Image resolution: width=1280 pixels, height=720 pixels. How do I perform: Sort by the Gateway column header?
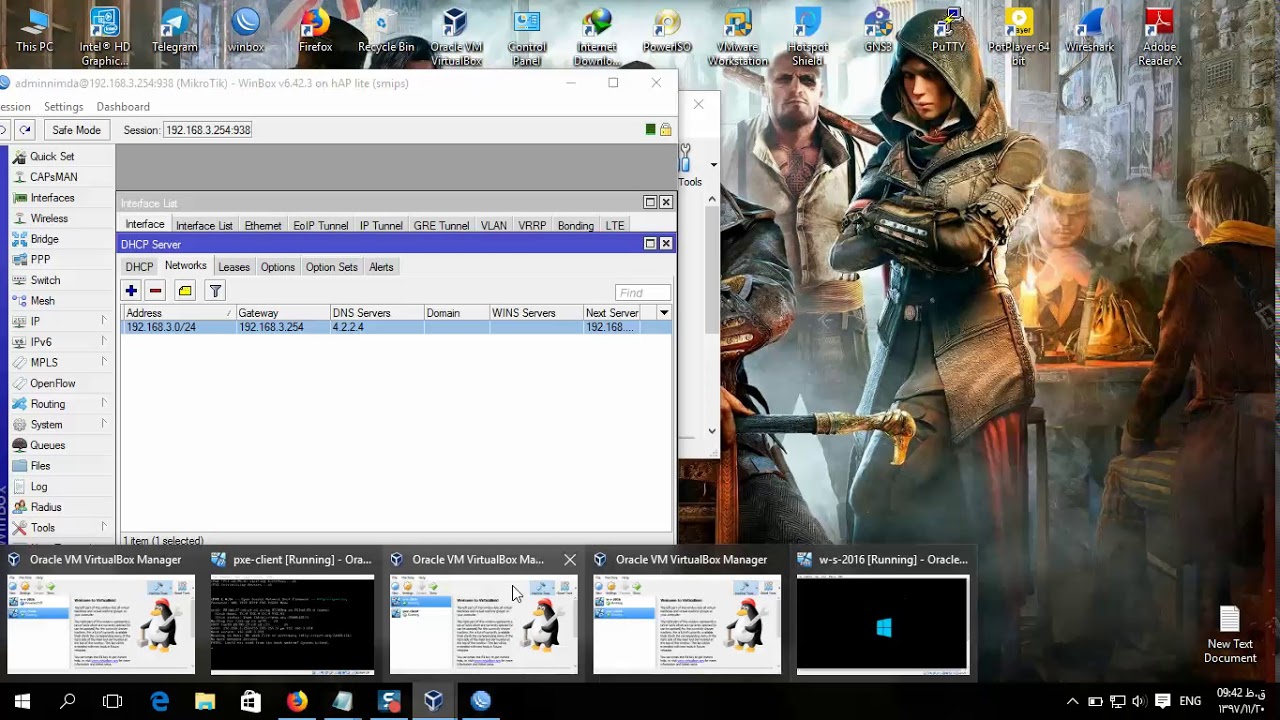(281, 313)
